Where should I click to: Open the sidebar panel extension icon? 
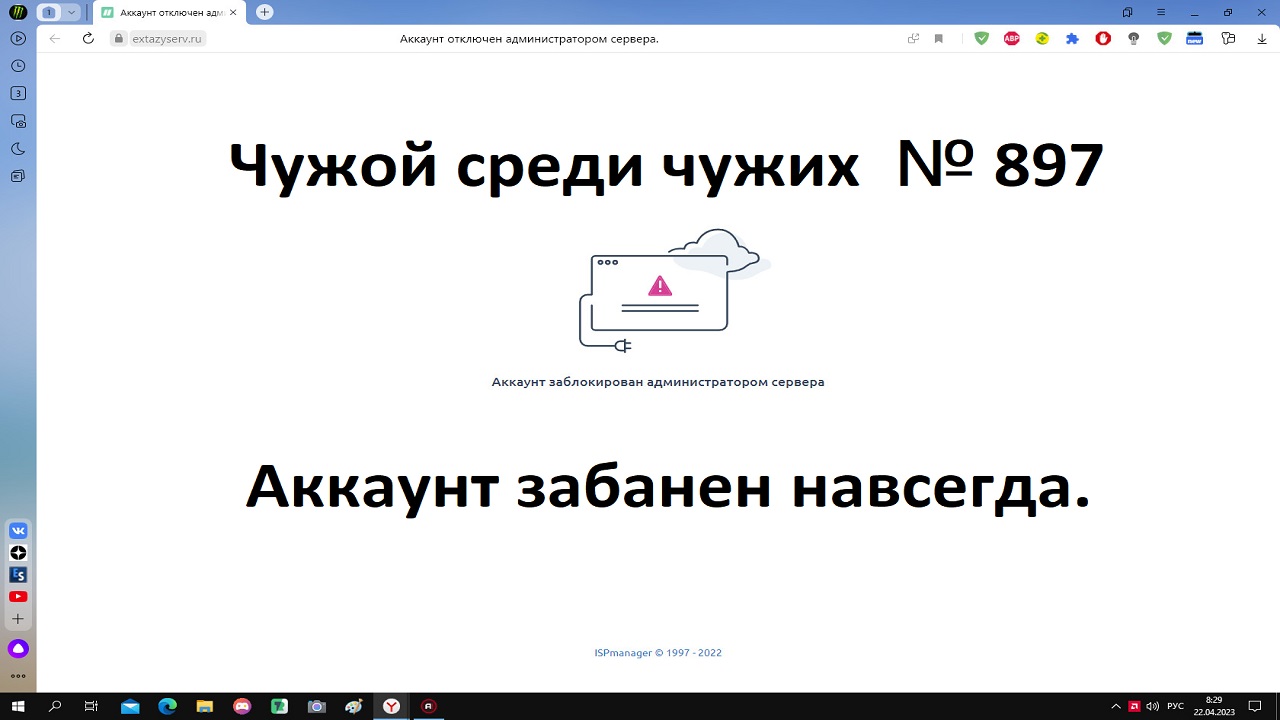point(1228,39)
